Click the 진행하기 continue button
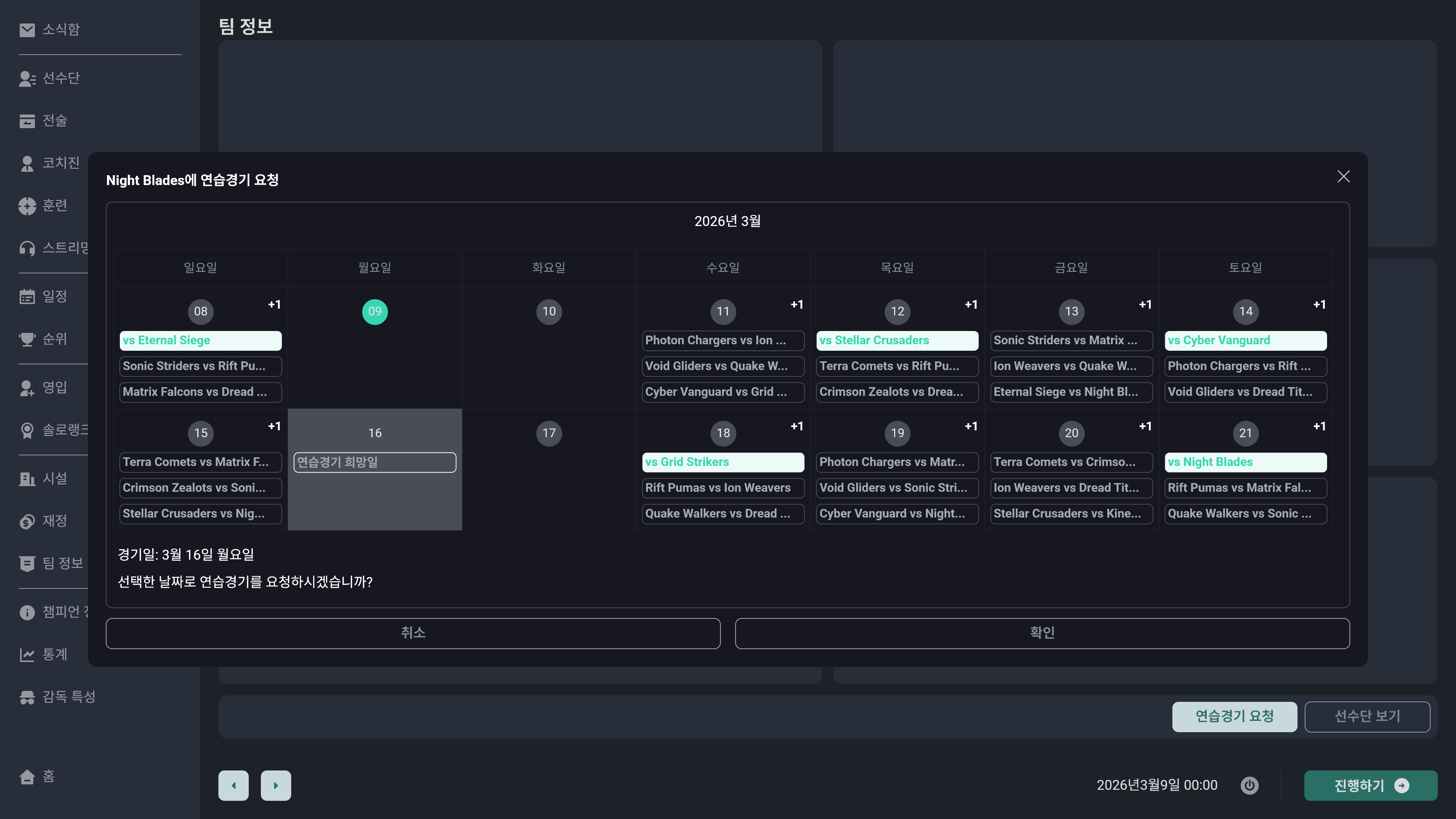 1370,785
